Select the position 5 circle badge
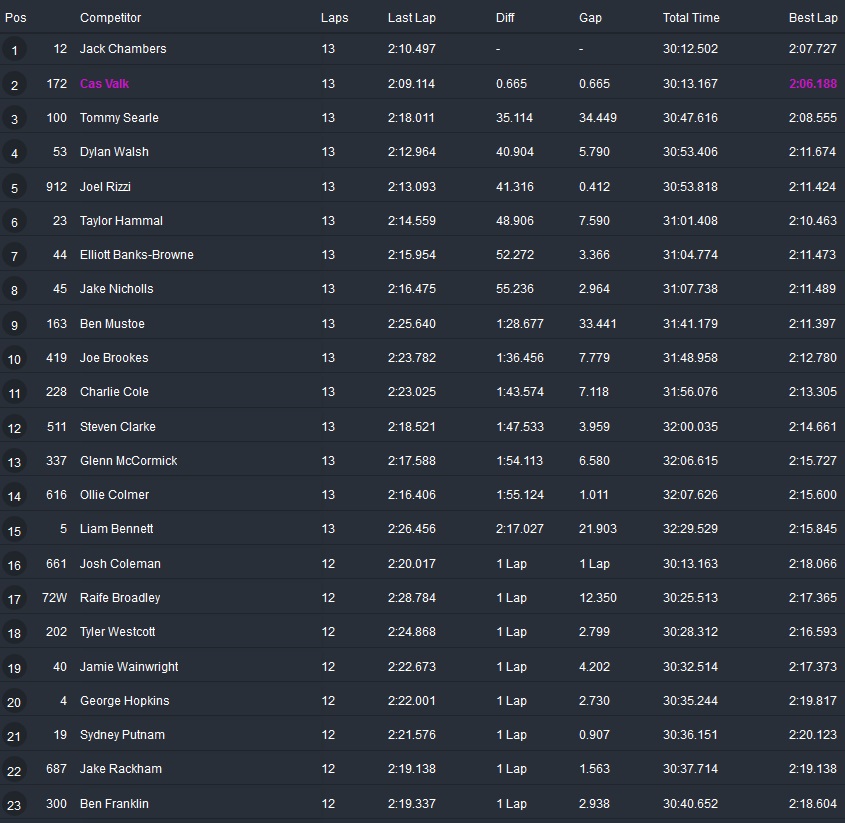This screenshot has width=845, height=823. click(x=14, y=187)
